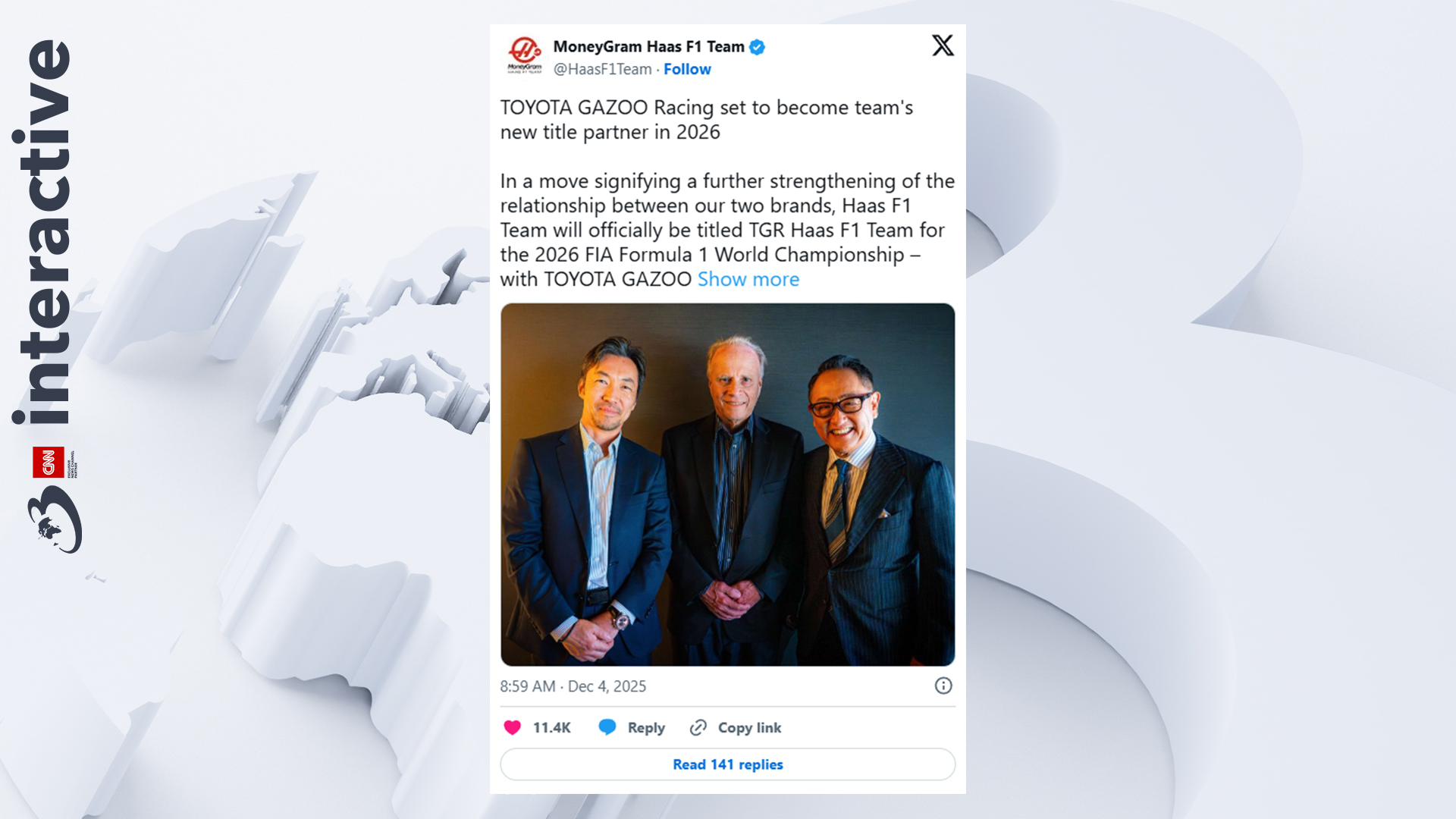Image resolution: width=1456 pixels, height=819 pixels.
Task: Click the blue verified badge
Action: tap(757, 47)
